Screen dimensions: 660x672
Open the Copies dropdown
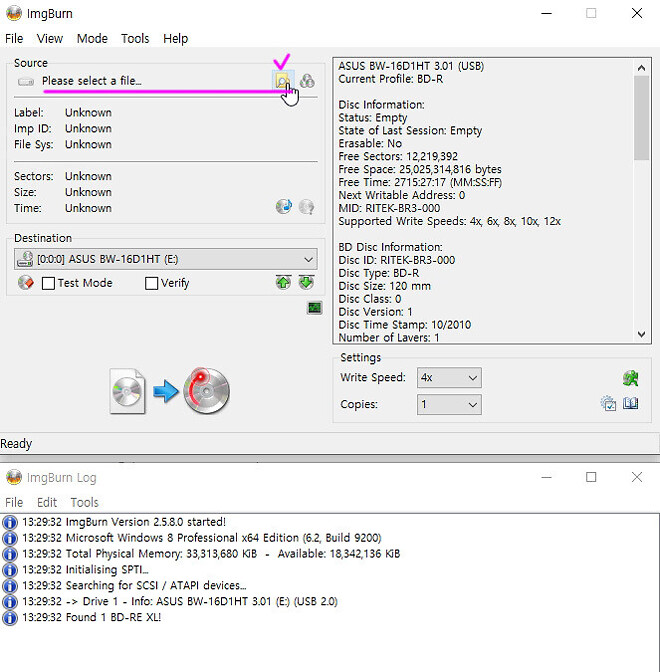472,405
